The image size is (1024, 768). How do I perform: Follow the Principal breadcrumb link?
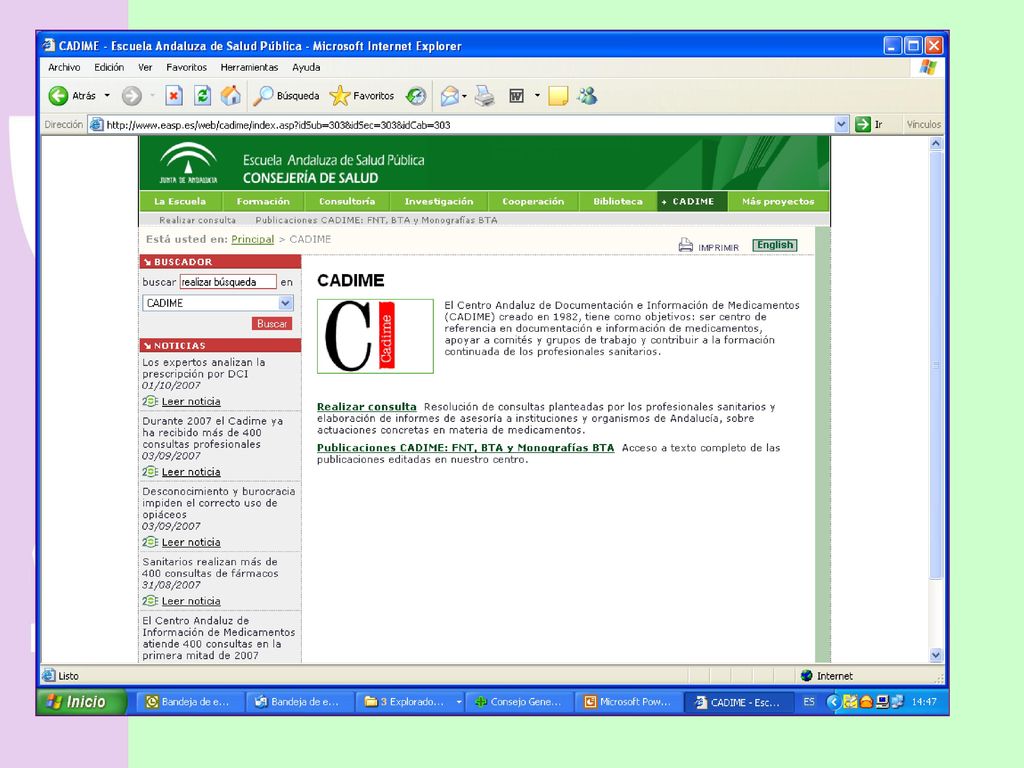coord(253,239)
